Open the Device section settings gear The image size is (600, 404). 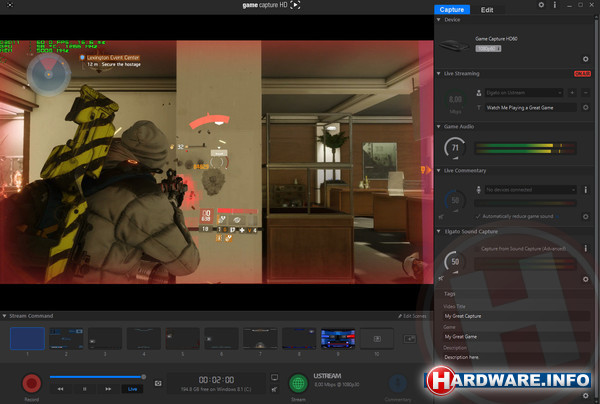pos(585,59)
